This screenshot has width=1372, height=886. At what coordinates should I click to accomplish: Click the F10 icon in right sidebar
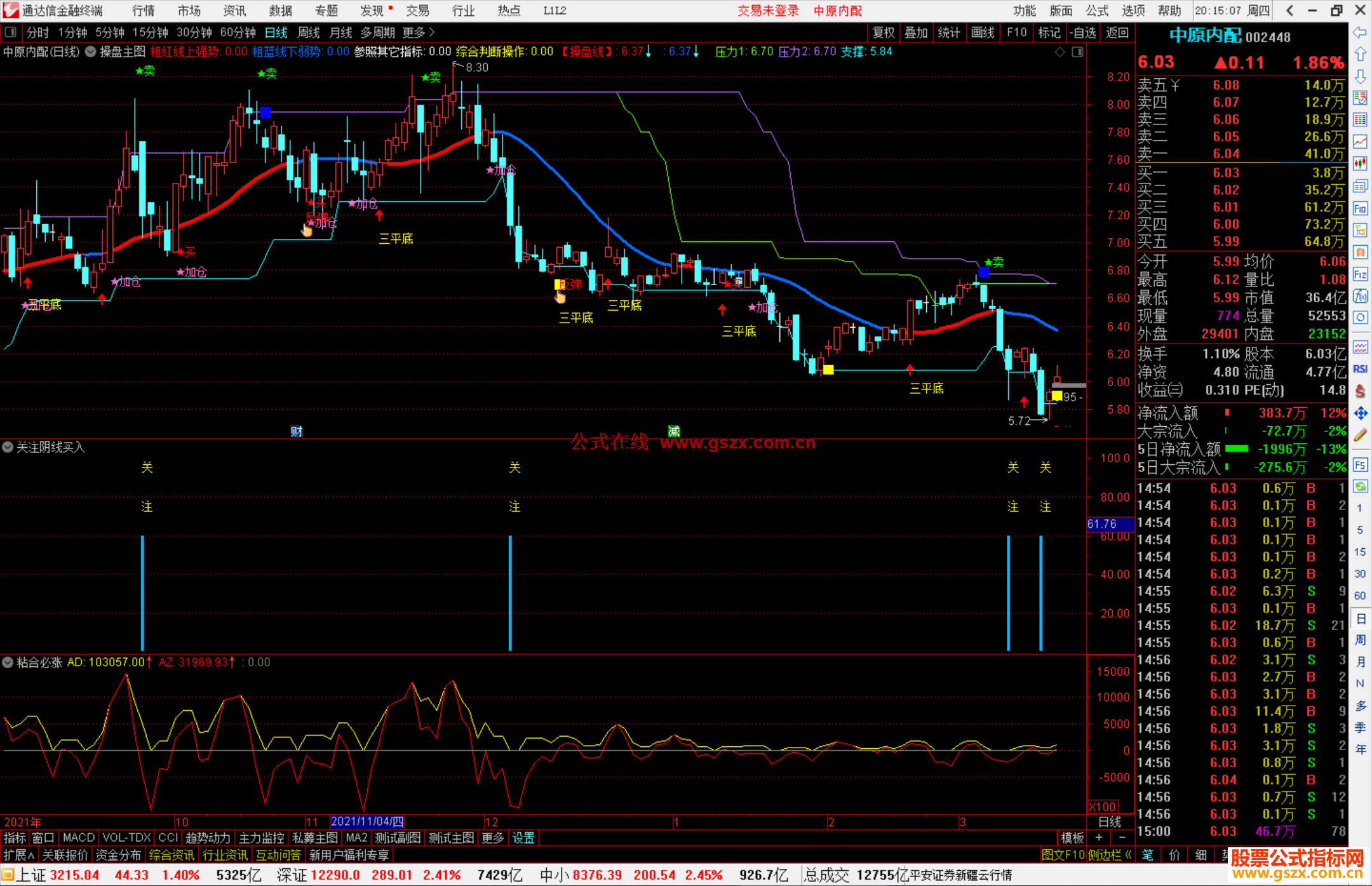(1360, 208)
